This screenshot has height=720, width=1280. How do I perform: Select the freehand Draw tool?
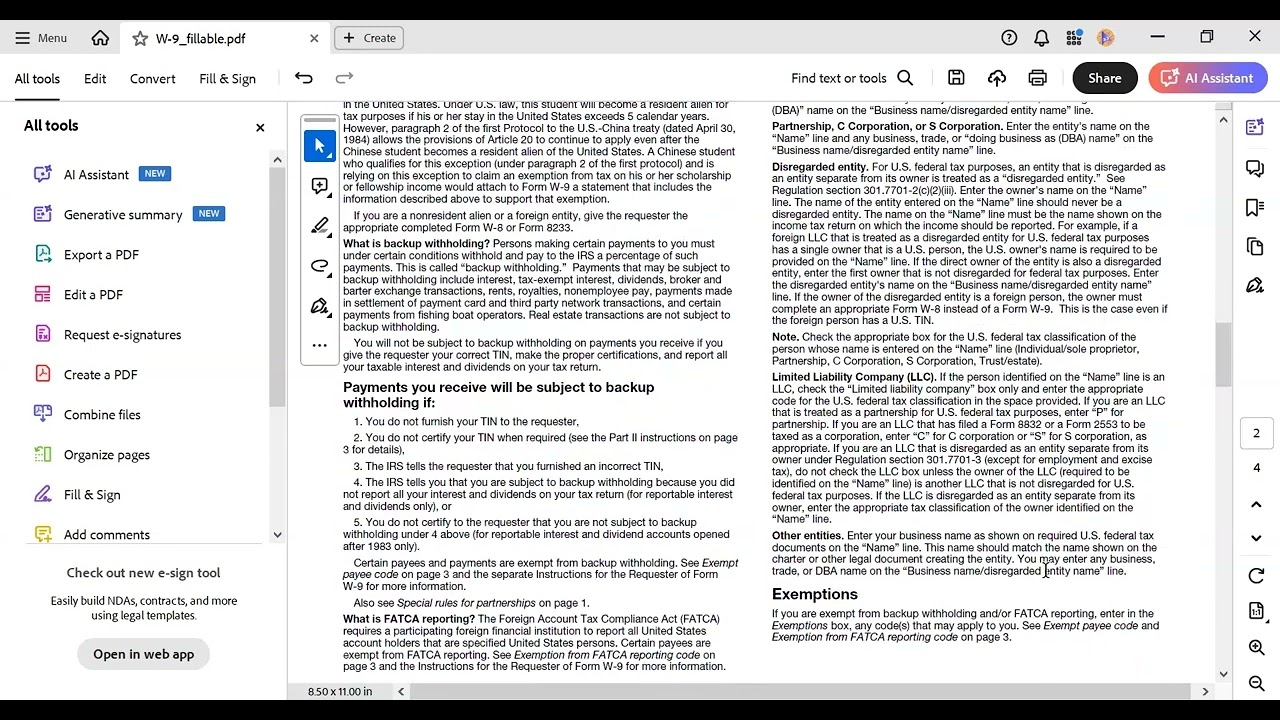coord(320,266)
